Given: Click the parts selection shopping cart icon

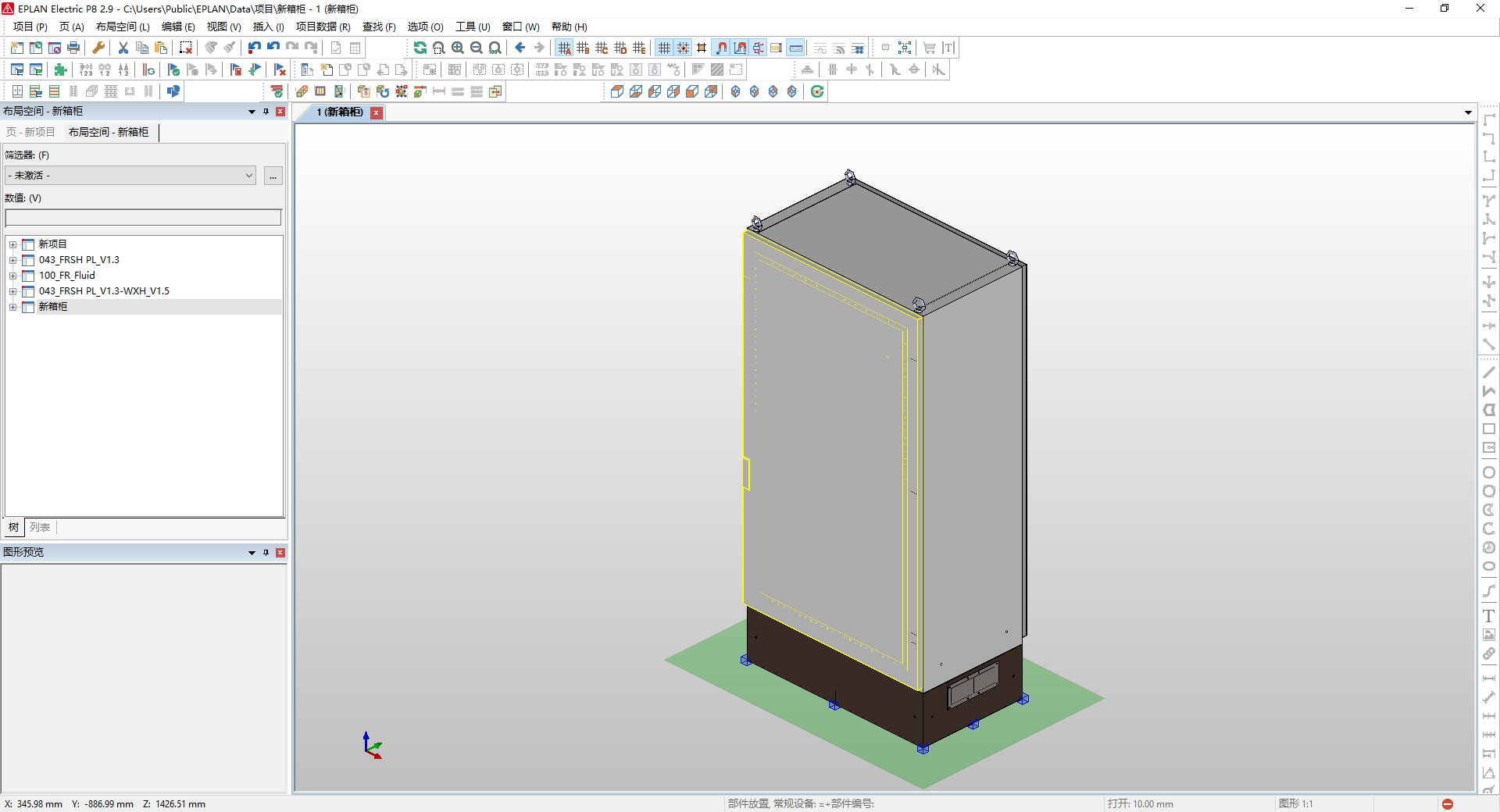Looking at the screenshot, I should [929, 48].
